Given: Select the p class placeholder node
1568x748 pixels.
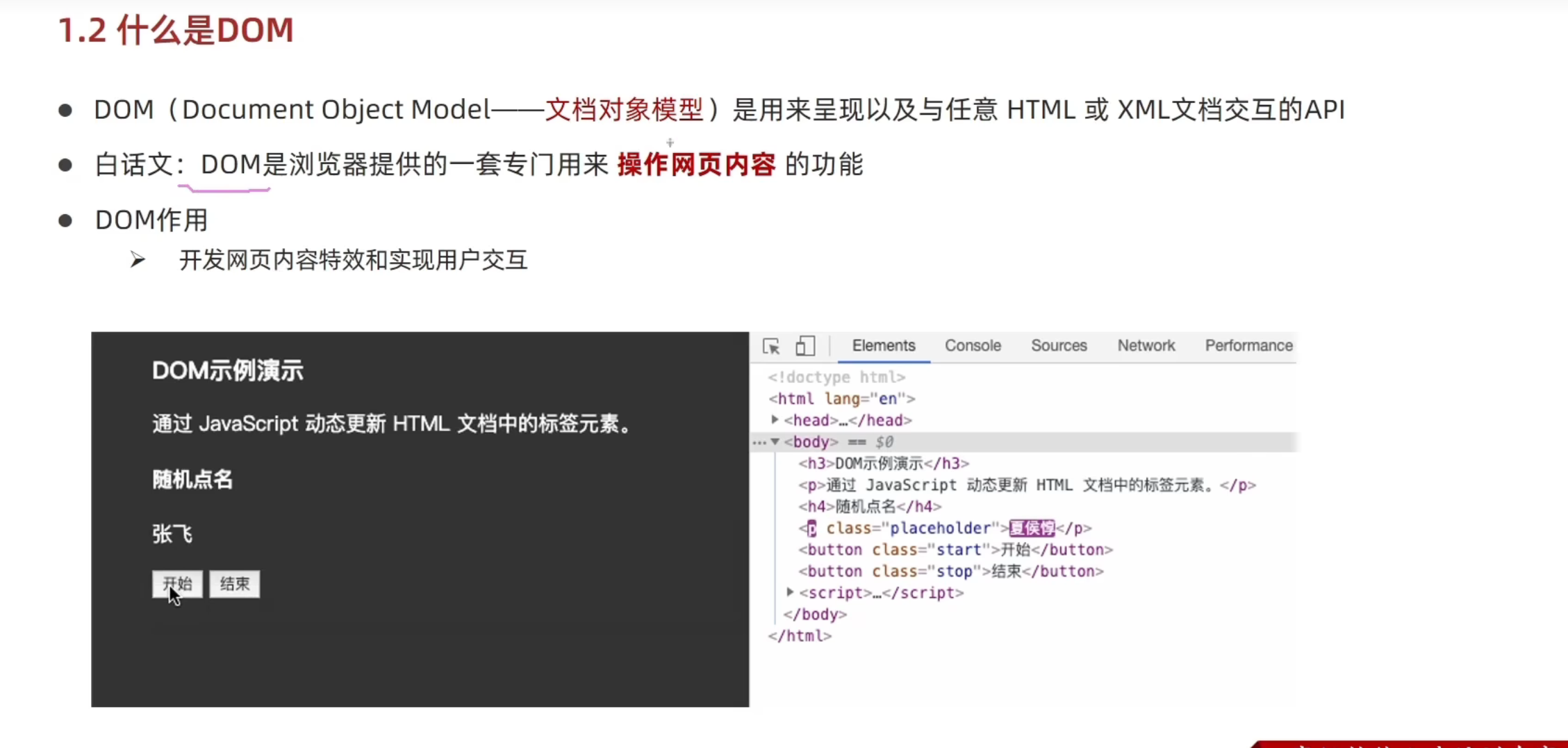Looking at the screenshot, I should click(945, 528).
